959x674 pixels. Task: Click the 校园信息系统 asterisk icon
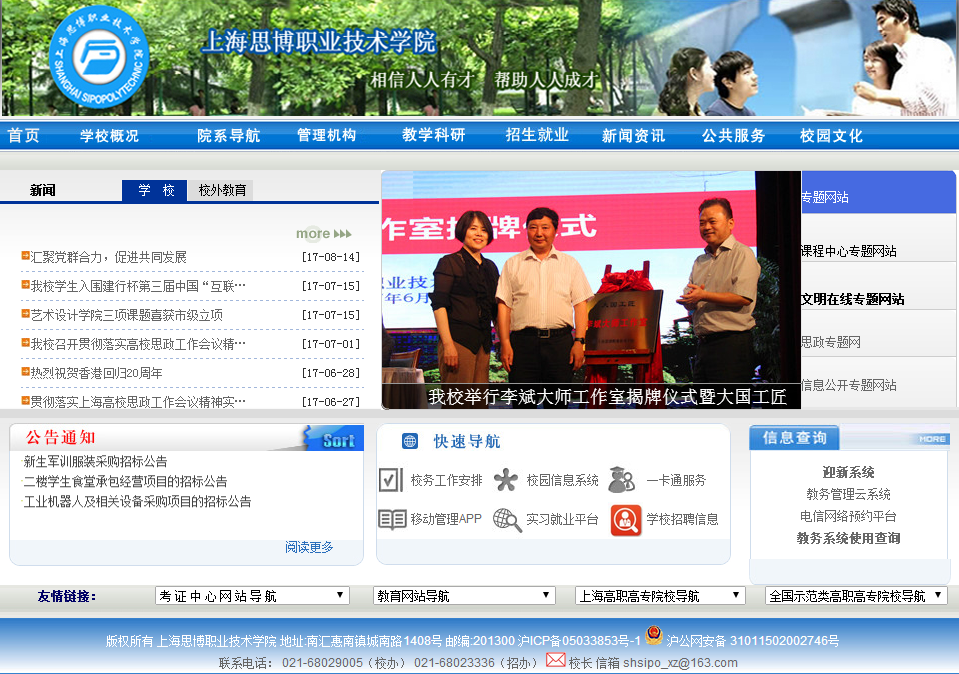coord(507,480)
